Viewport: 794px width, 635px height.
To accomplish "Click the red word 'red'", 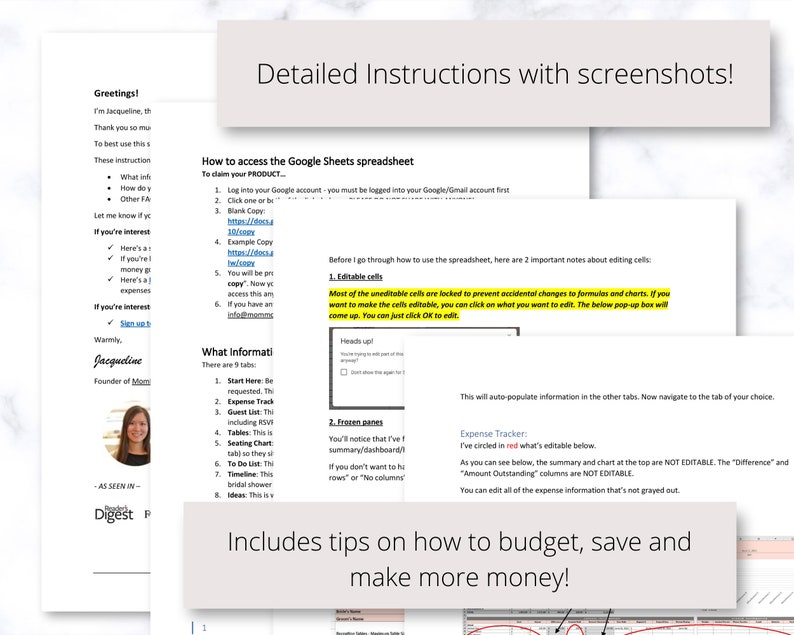I will point(512,446).
